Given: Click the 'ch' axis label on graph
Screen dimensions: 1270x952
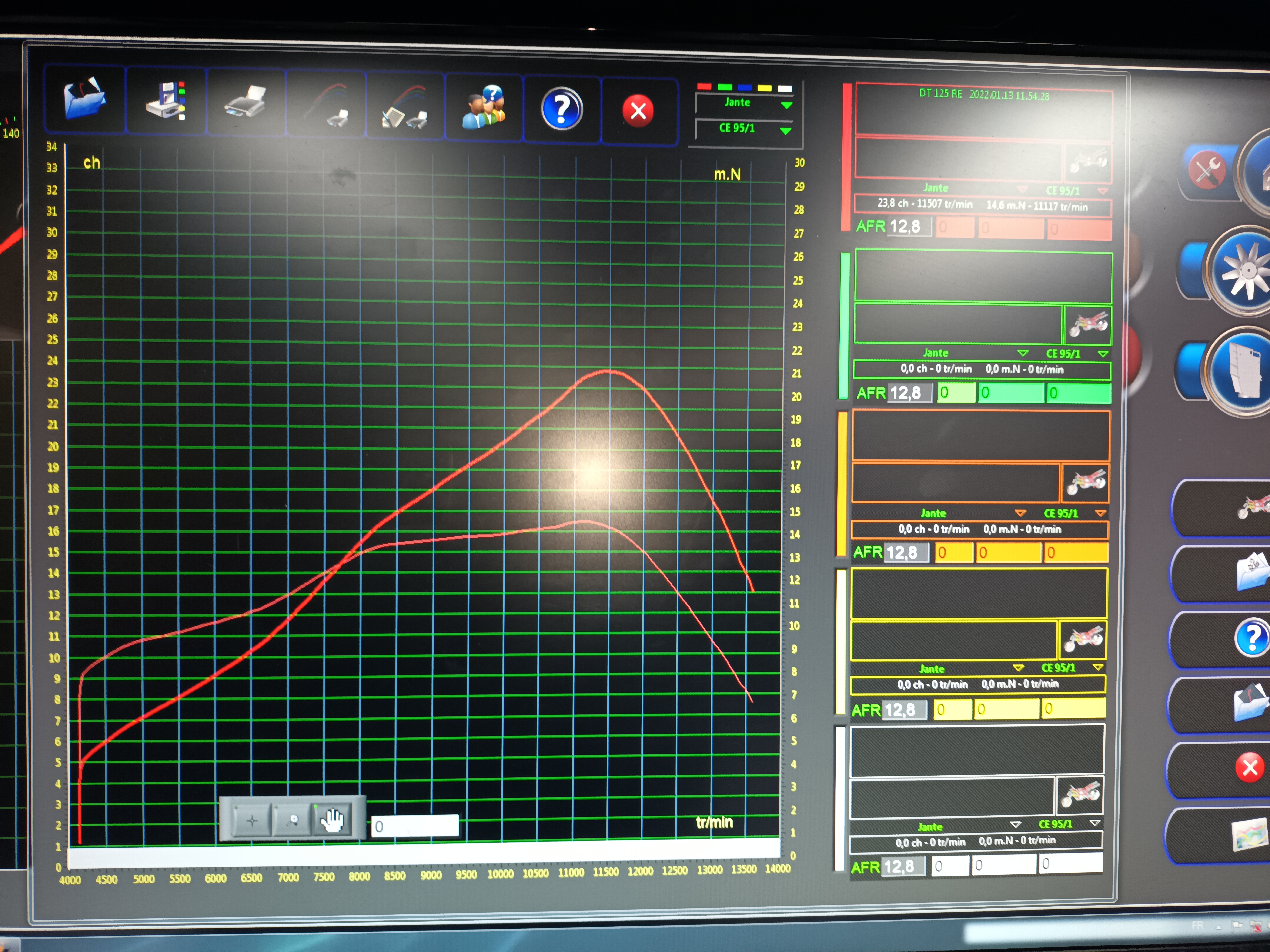Looking at the screenshot, I should click(x=92, y=163).
